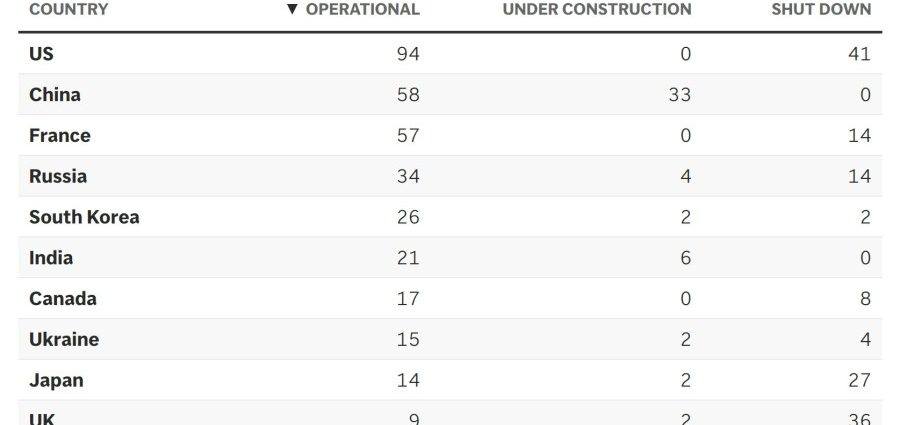Sort by Under Construction column
This screenshot has height=425, width=900.
pos(596,10)
